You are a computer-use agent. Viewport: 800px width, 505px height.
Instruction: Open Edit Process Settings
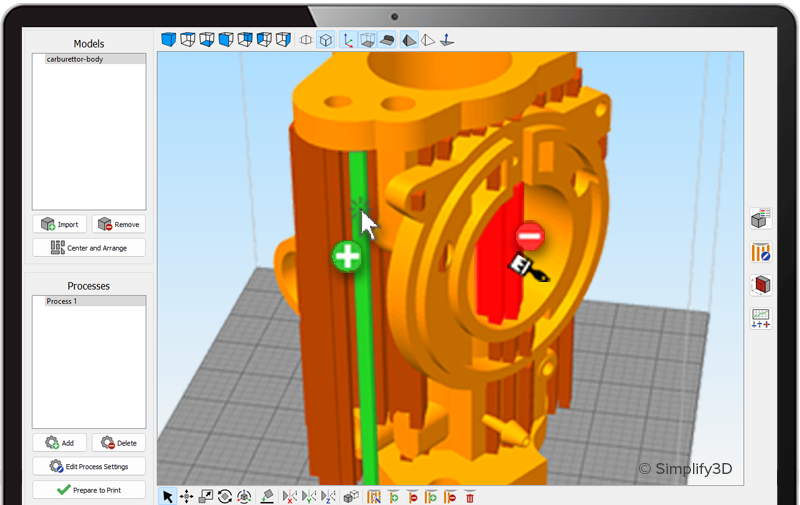89,466
